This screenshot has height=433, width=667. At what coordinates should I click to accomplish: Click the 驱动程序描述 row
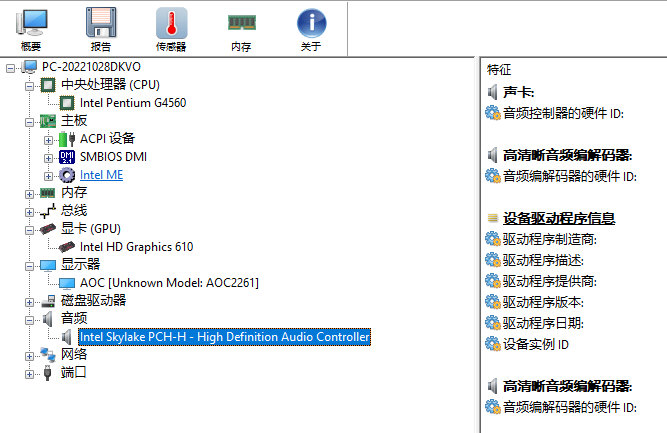tap(535, 260)
